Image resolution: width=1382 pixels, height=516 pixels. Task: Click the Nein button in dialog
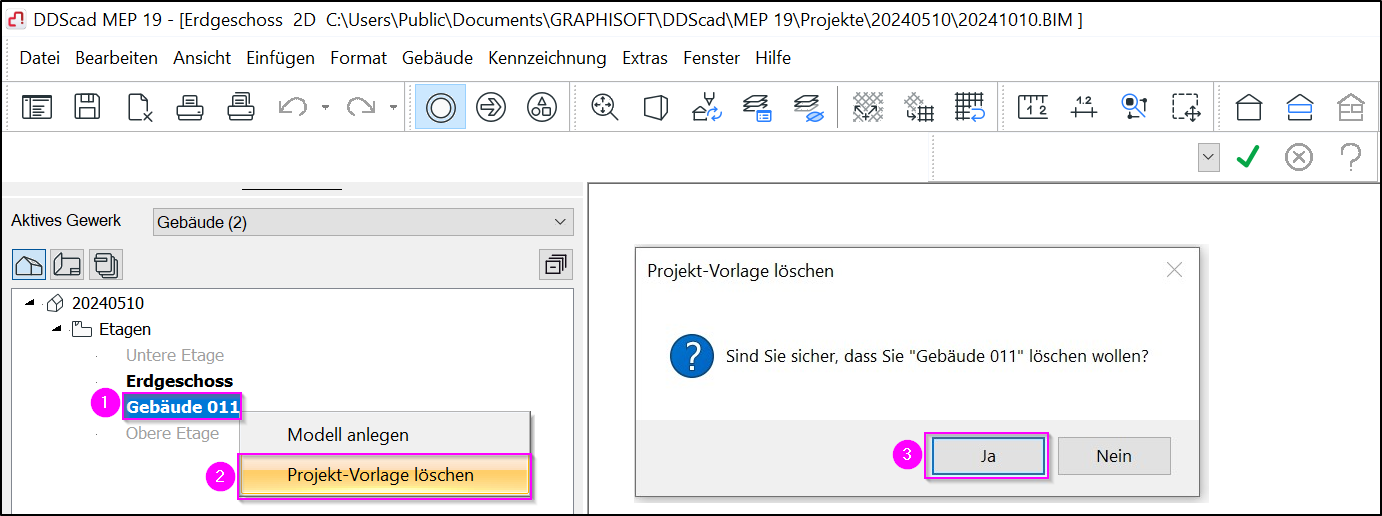[x=1114, y=456]
